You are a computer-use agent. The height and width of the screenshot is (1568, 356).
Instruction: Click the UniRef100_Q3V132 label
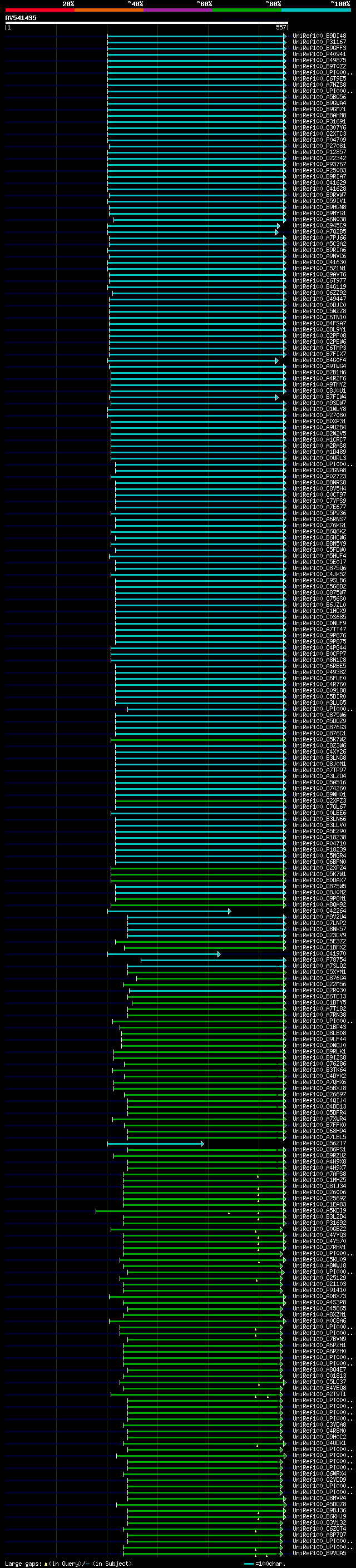[x=319, y=1523]
